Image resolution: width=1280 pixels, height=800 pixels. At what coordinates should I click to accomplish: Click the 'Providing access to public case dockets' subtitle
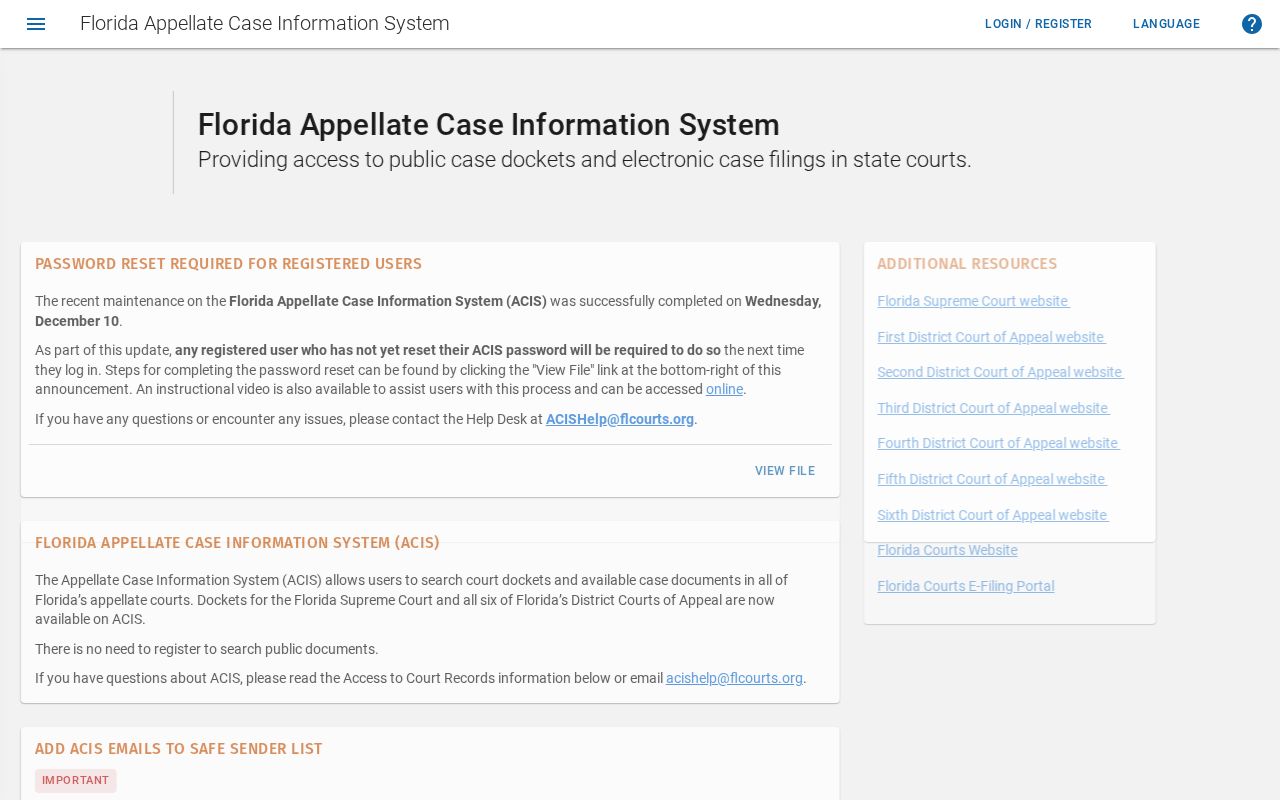pos(584,160)
